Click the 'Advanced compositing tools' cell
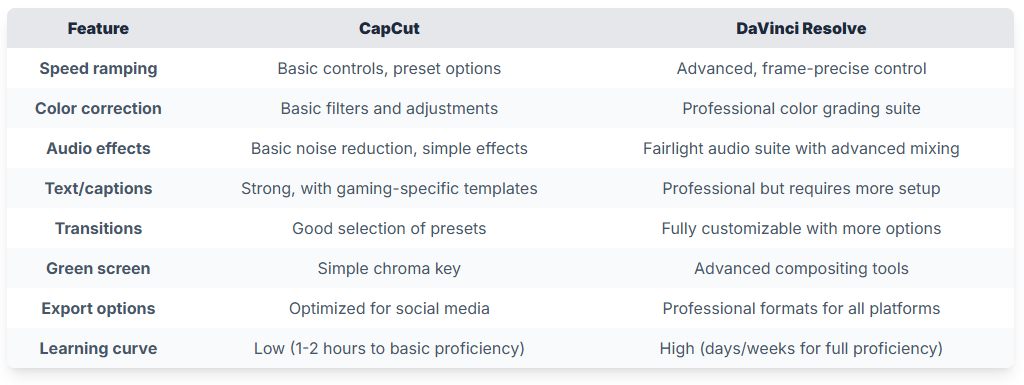The width and height of the screenshot is (1024, 385). click(x=801, y=268)
